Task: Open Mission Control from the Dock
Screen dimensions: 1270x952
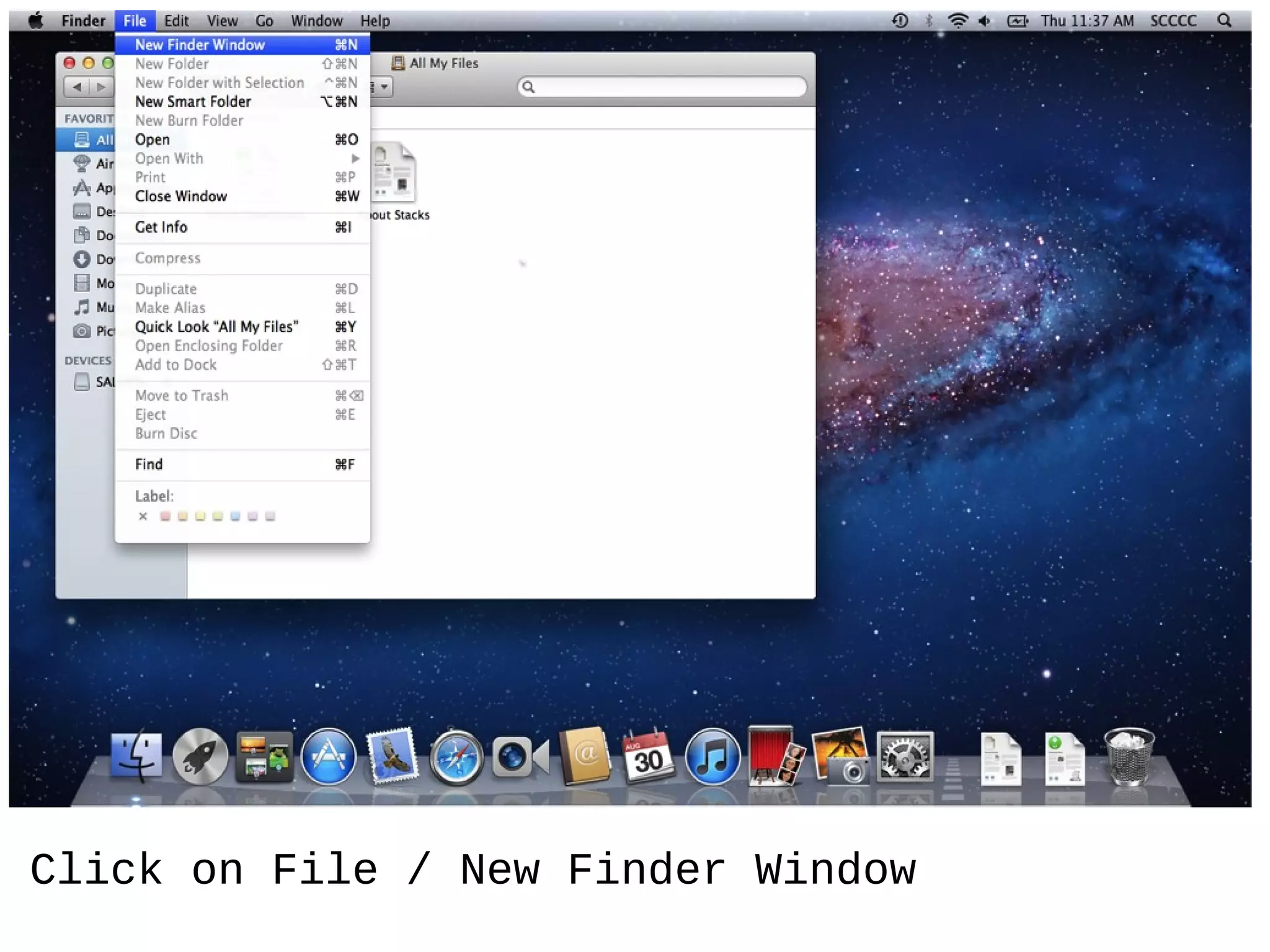Action: 264,756
